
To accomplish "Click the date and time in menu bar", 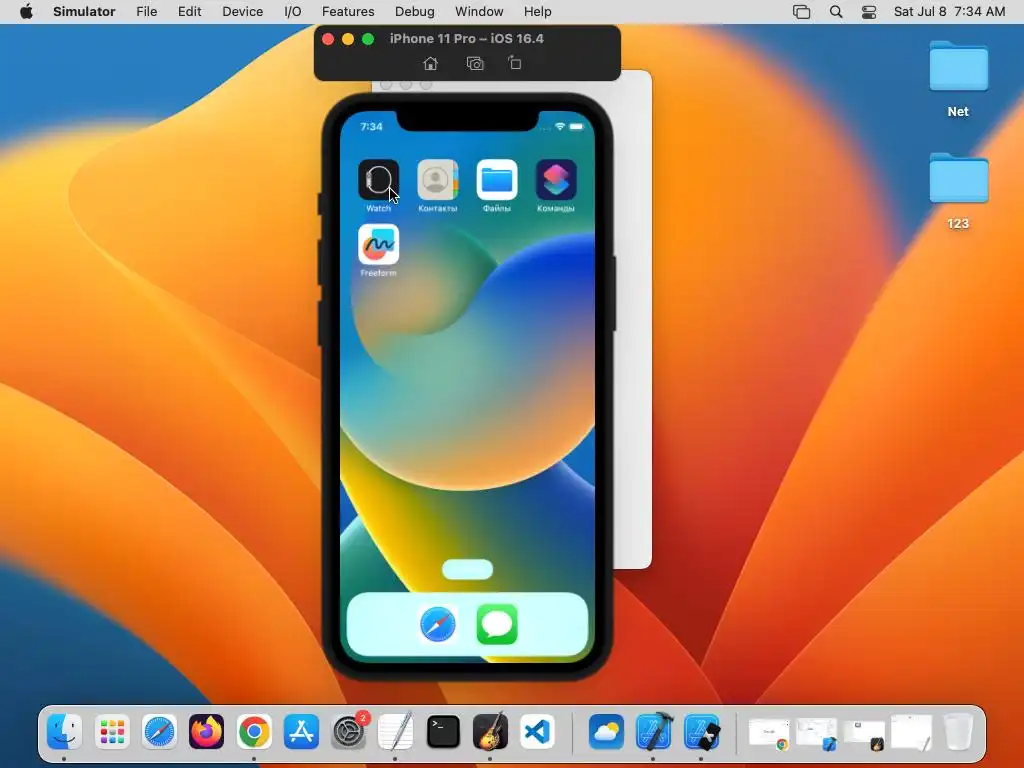I will [950, 12].
